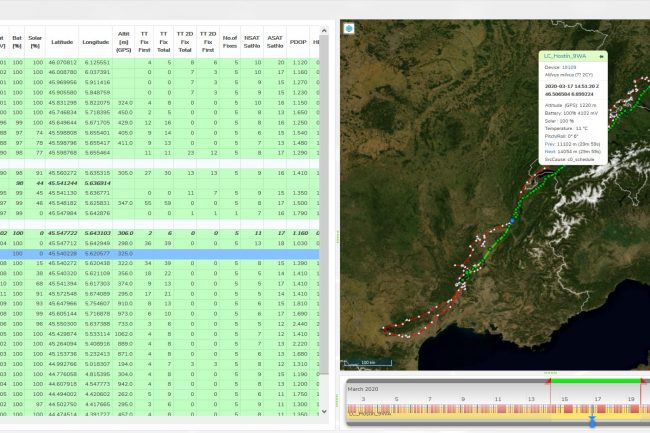Click the left red range marker on timeline

[x=549, y=381]
